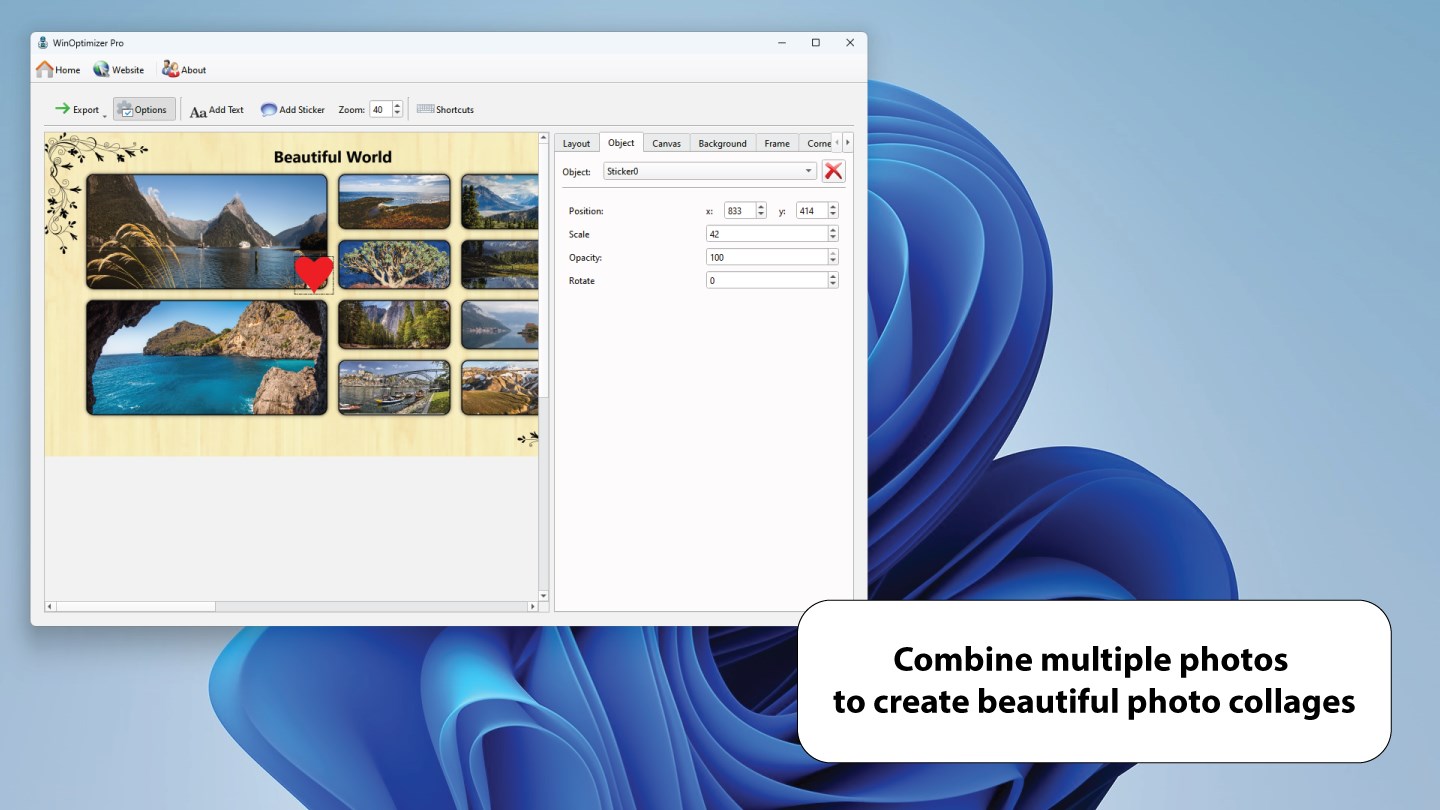
Task: Increase Zoom with the up arrow
Action: 397,106
